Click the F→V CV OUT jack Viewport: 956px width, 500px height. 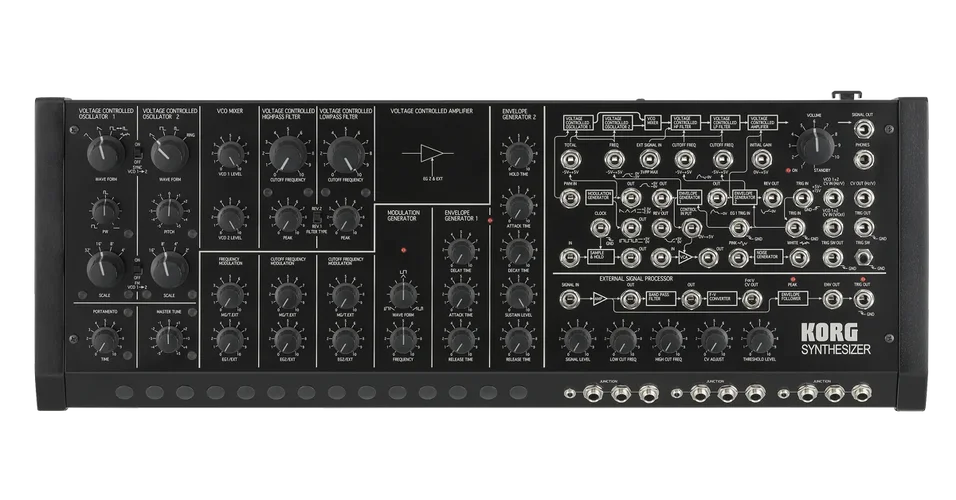(x=752, y=299)
